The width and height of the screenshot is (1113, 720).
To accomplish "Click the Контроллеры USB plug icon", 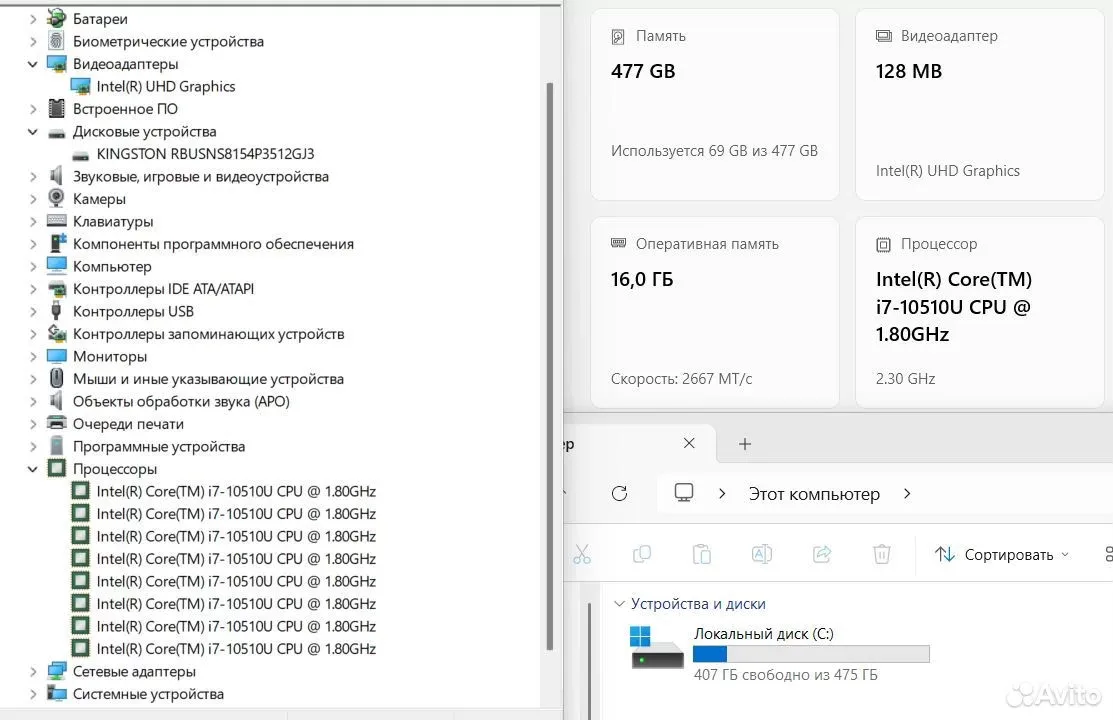I will [x=57, y=311].
